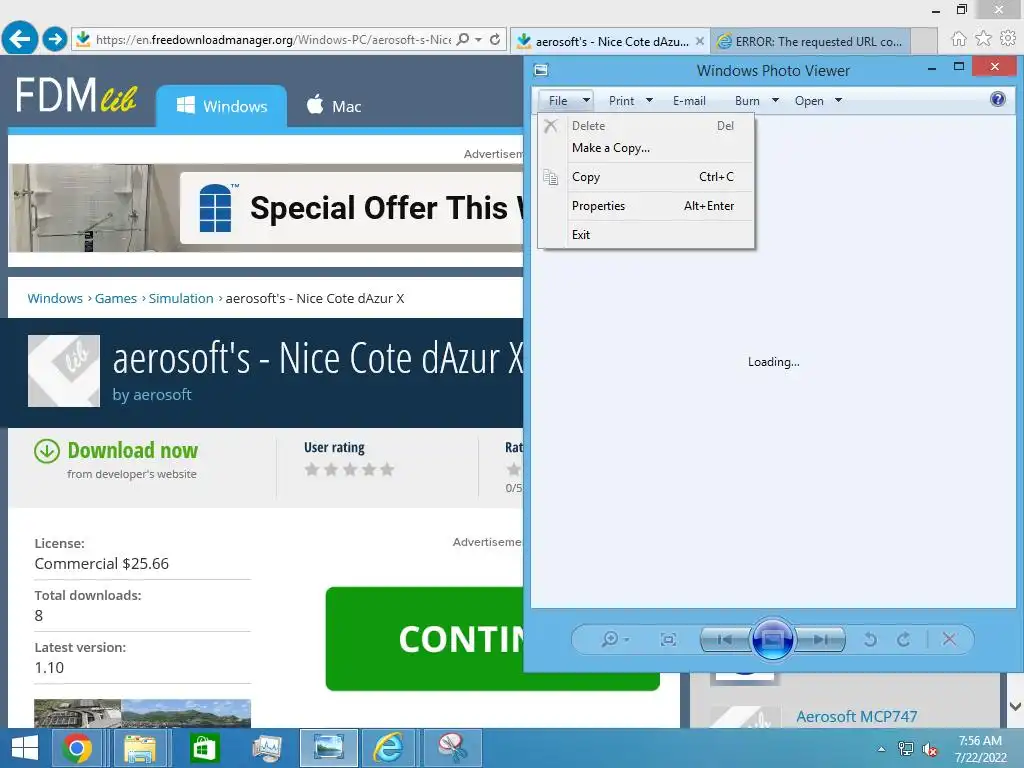Click the Special Offer This Week ad banner

266,208
